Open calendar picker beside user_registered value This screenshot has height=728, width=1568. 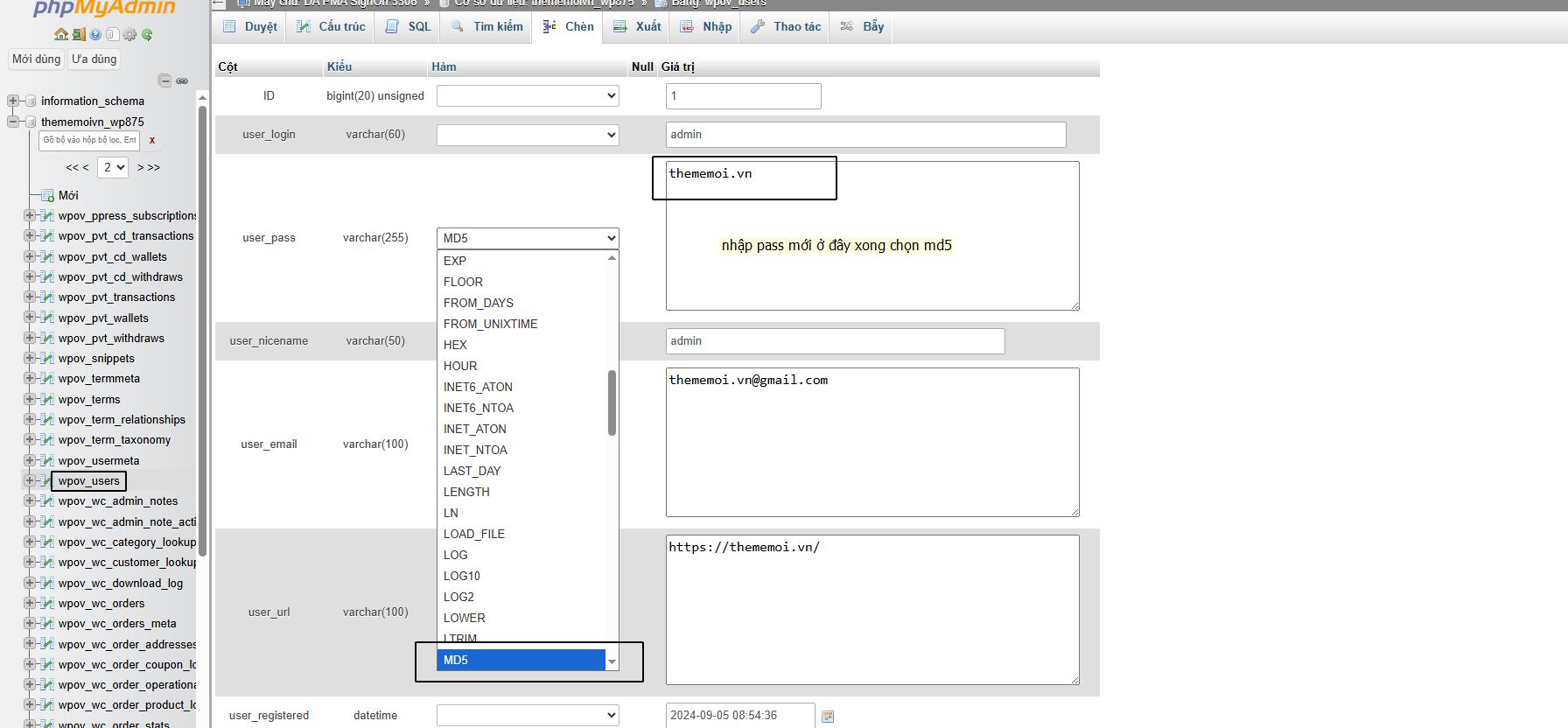click(x=828, y=717)
